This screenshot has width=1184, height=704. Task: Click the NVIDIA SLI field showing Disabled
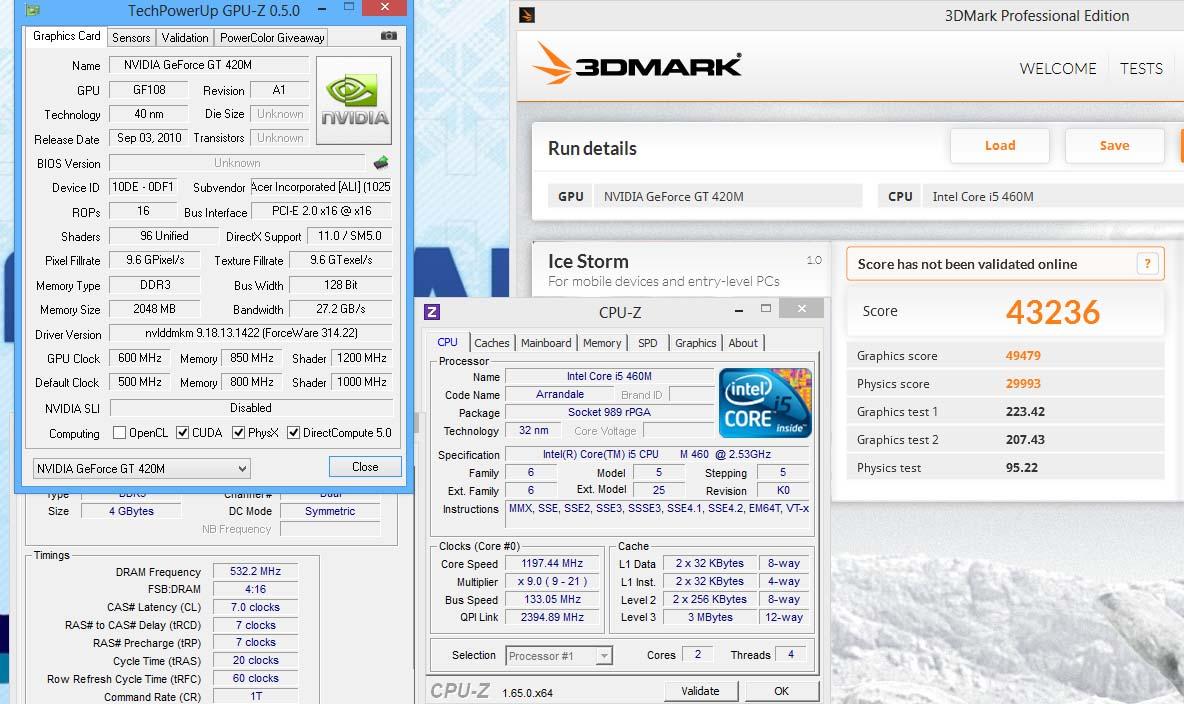coord(251,408)
